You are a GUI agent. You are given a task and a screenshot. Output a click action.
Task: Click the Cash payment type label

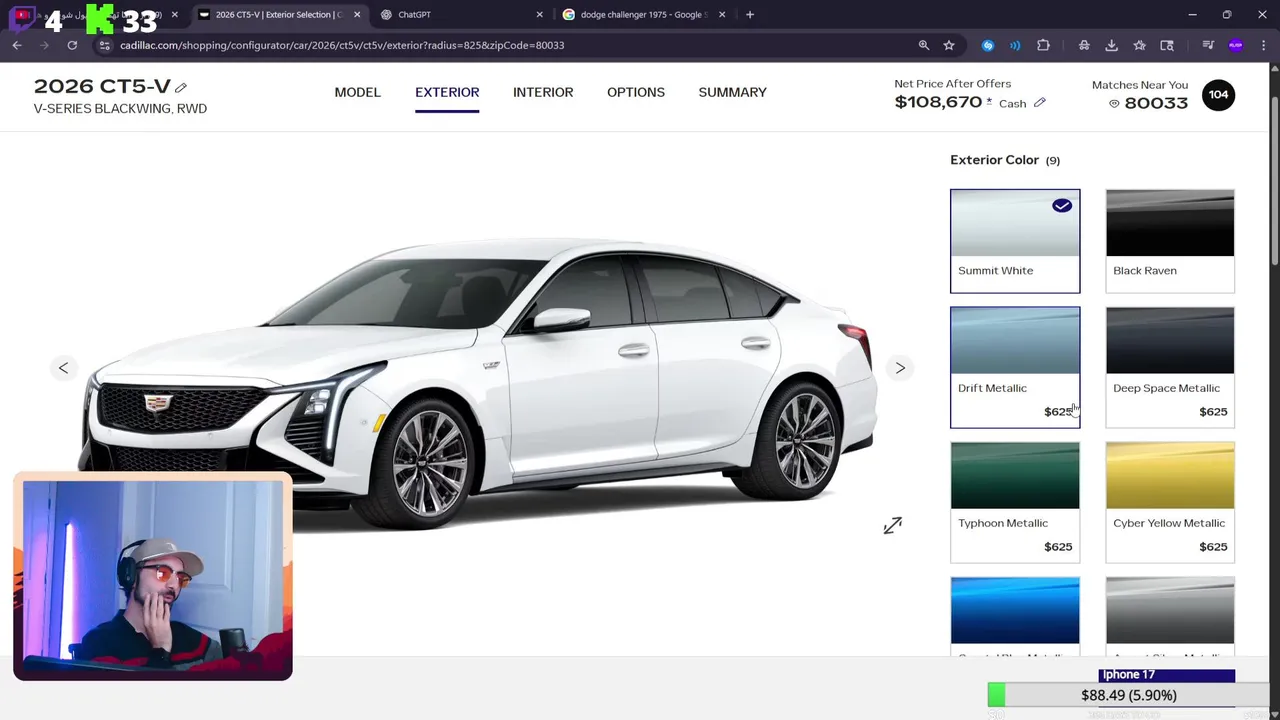pyautogui.click(x=1012, y=103)
